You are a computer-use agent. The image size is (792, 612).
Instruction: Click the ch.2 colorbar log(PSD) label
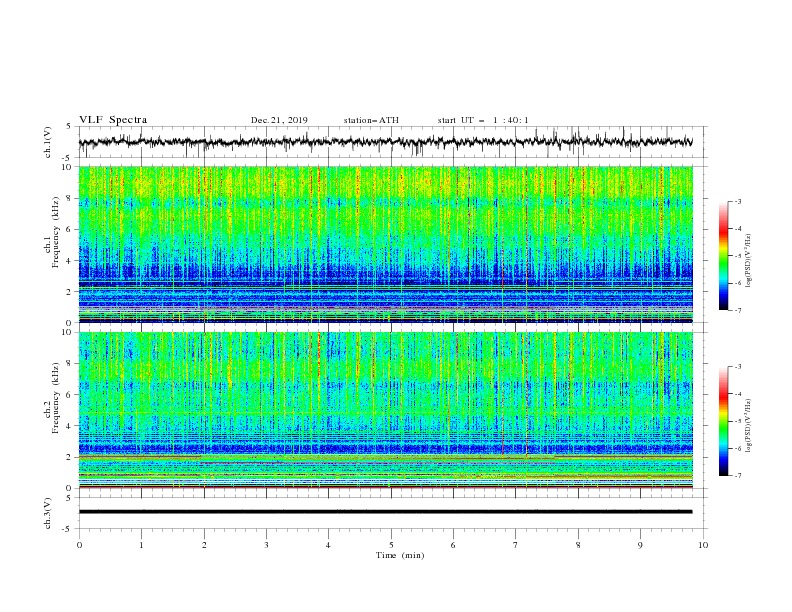click(749, 425)
